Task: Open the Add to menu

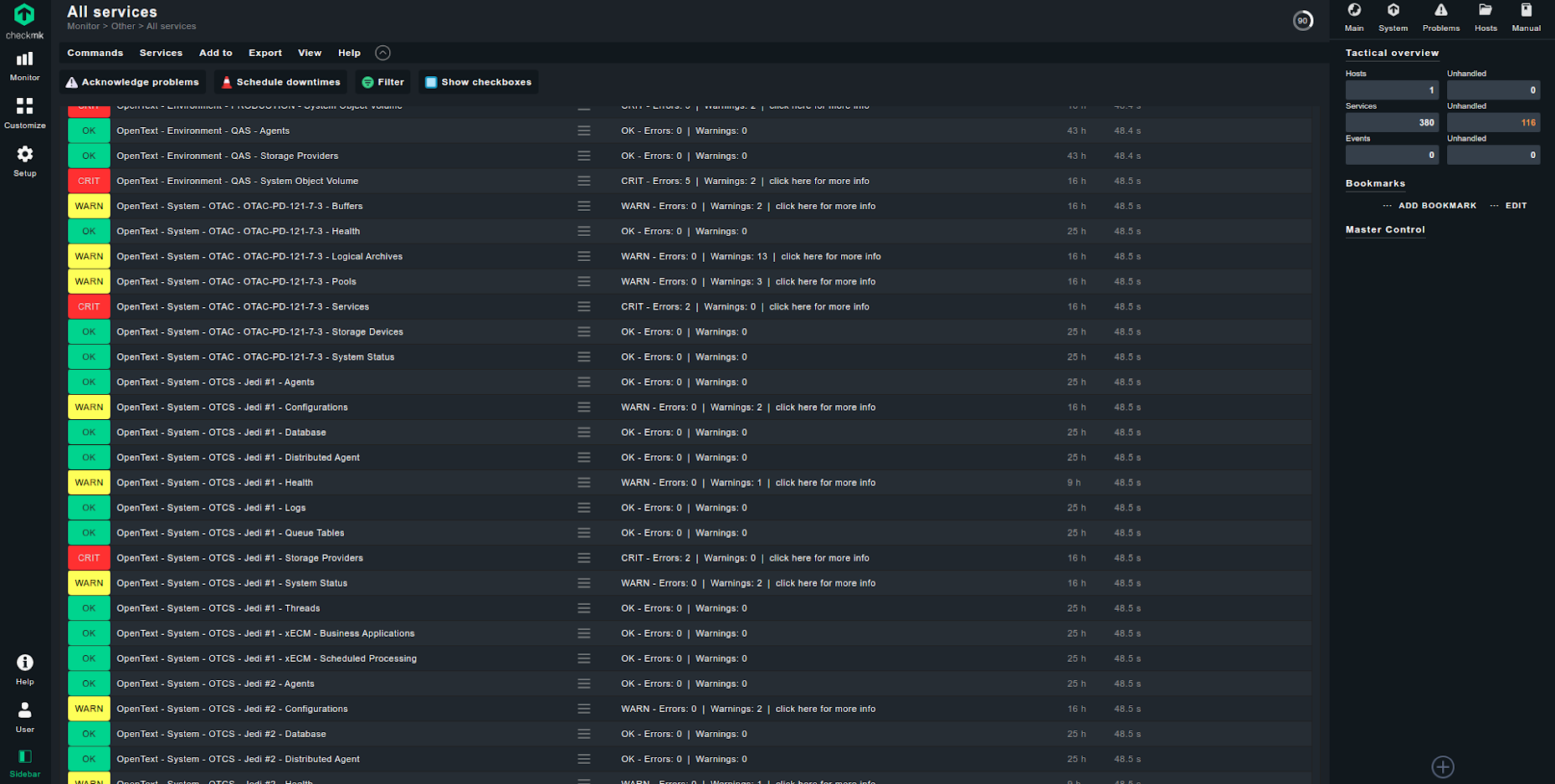Action: pyautogui.click(x=215, y=53)
